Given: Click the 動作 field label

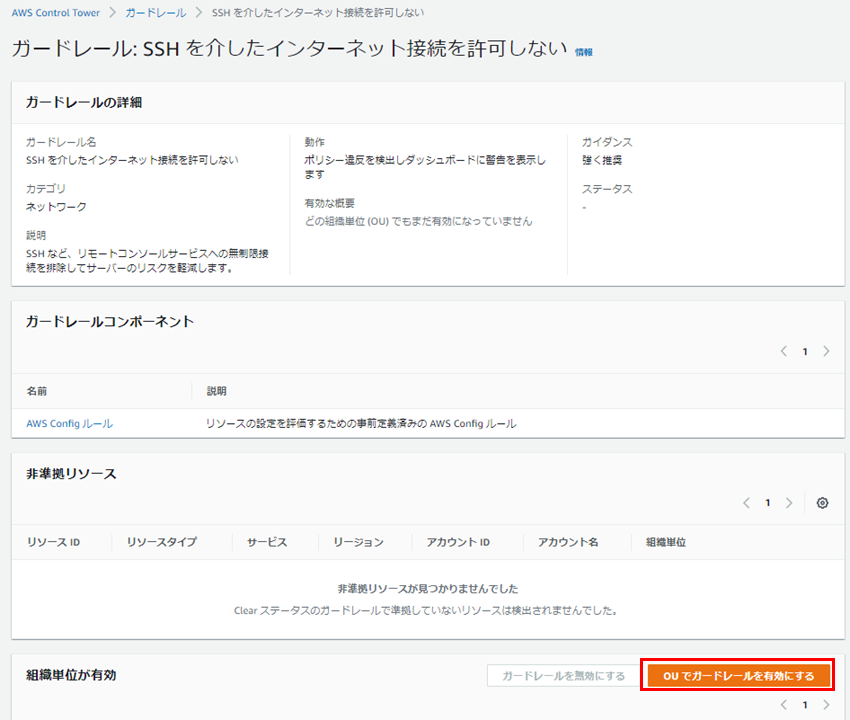Looking at the screenshot, I should coord(314,142).
